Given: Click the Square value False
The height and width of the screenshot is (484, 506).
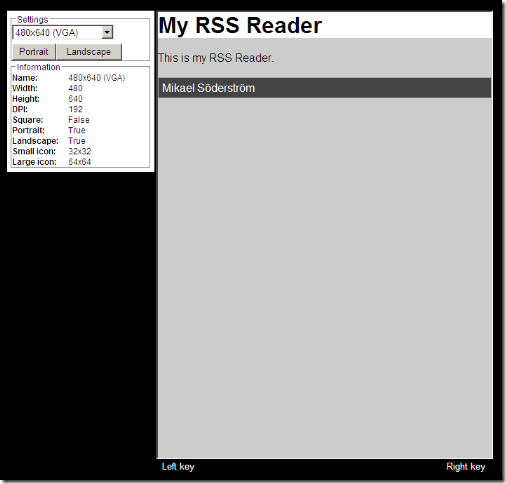Looking at the screenshot, I should pyautogui.click(x=79, y=120).
